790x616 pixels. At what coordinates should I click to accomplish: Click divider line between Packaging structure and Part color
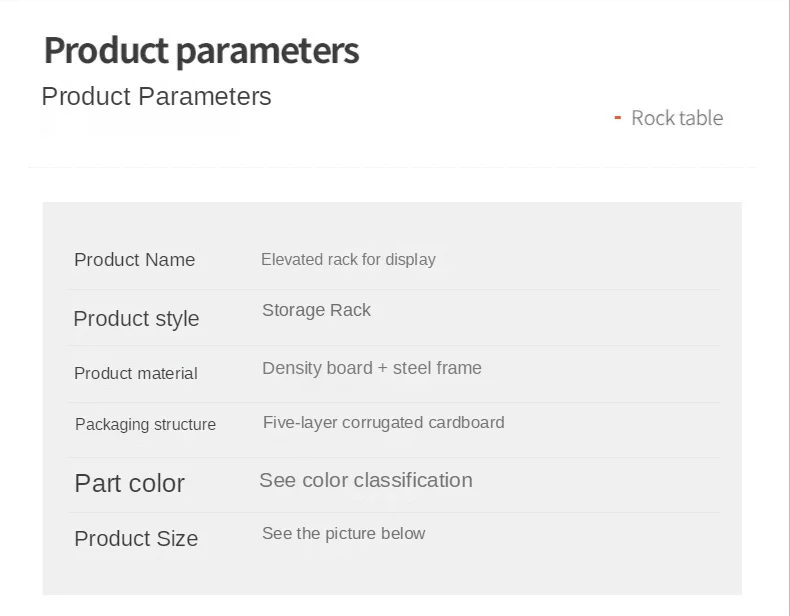coord(393,458)
